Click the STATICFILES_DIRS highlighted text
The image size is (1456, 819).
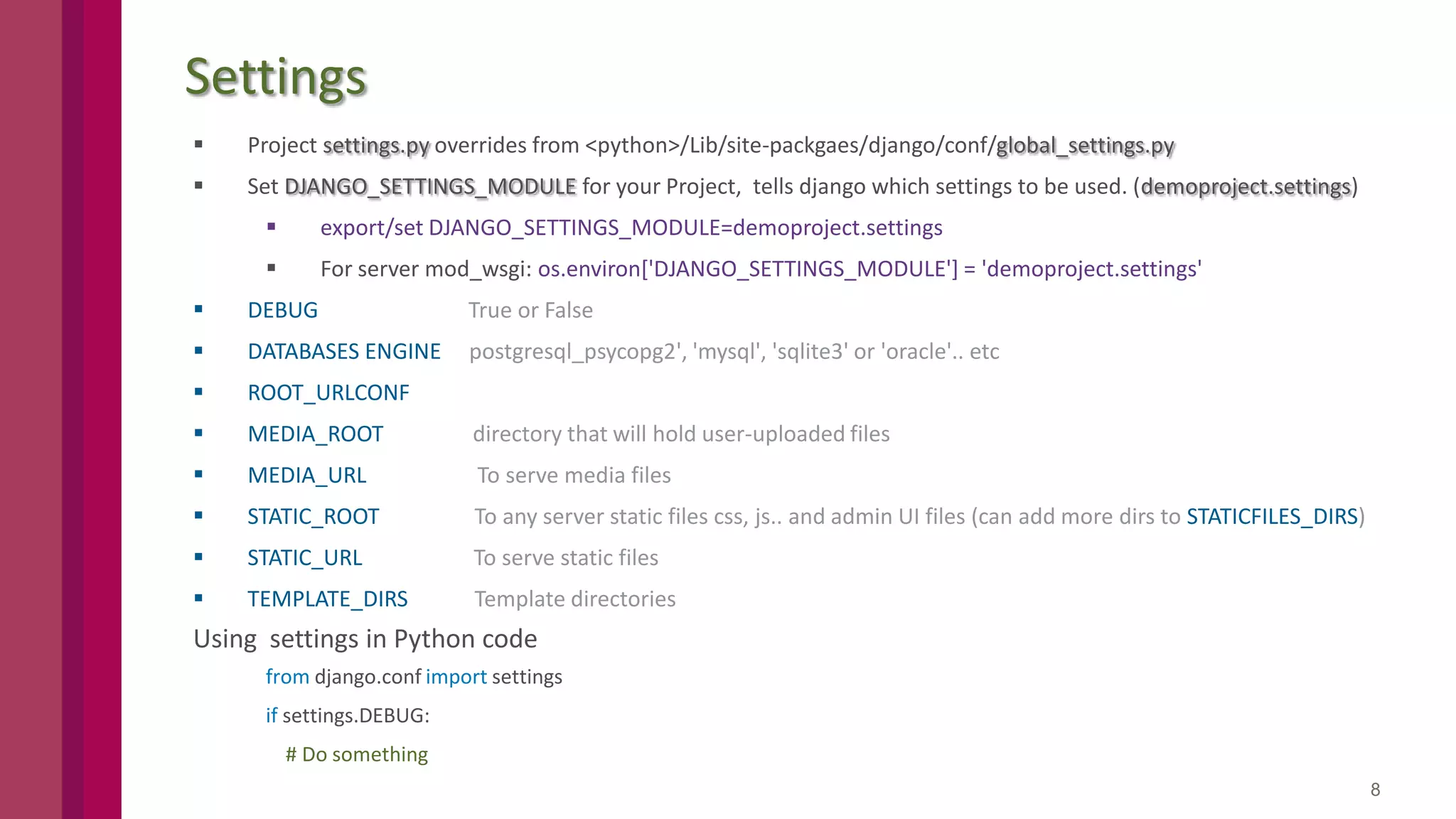pyautogui.click(x=1273, y=516)
